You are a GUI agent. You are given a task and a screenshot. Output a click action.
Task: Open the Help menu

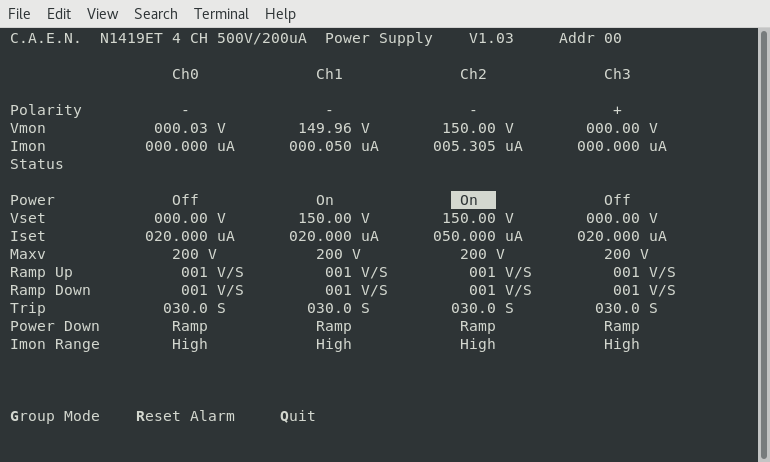click(280, 14)
